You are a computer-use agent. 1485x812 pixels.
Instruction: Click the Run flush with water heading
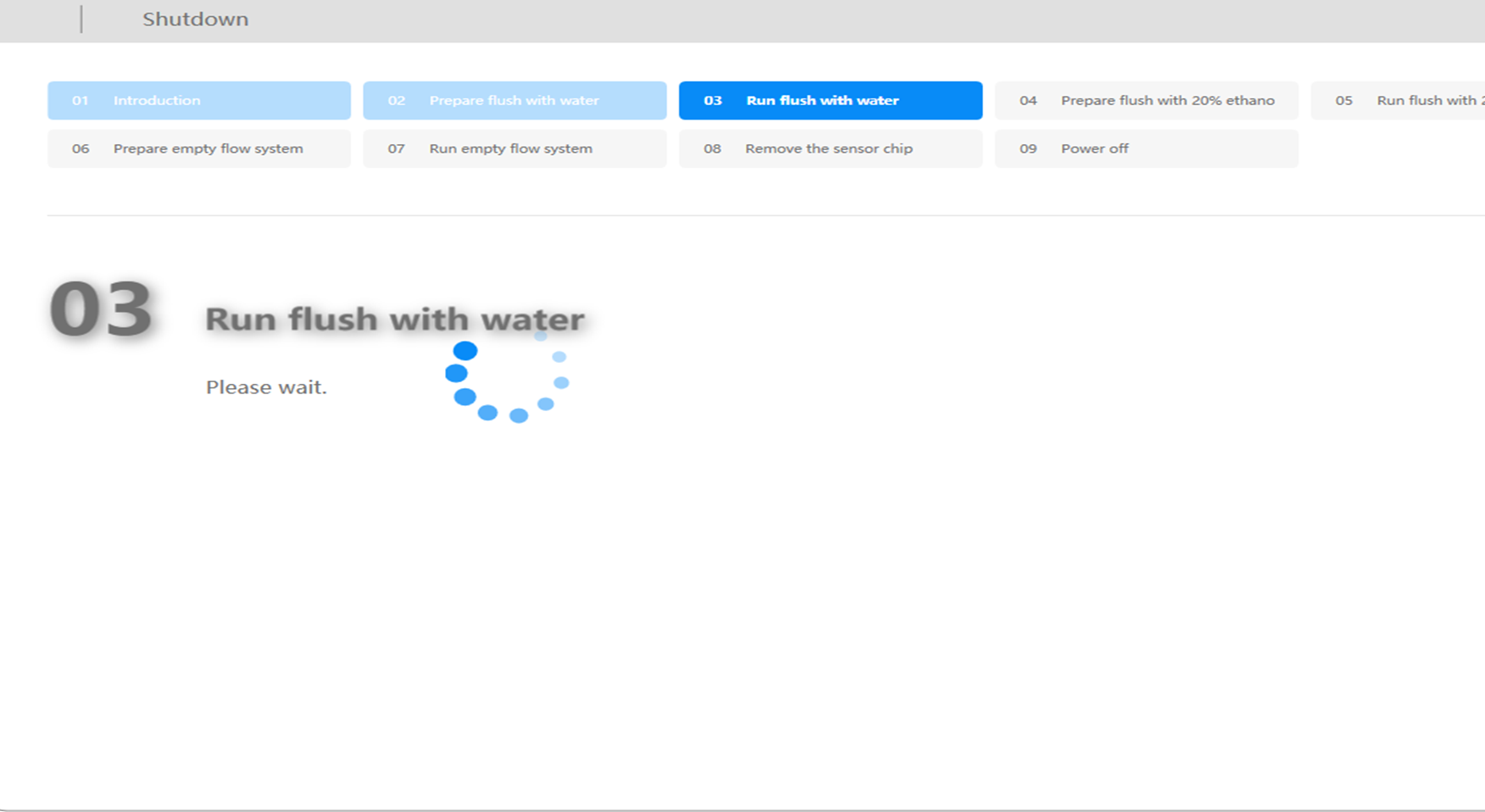click(x=394, y=320)
